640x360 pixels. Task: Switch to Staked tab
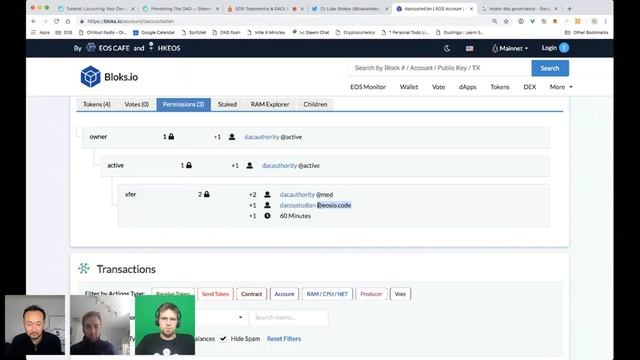(227, 104)
